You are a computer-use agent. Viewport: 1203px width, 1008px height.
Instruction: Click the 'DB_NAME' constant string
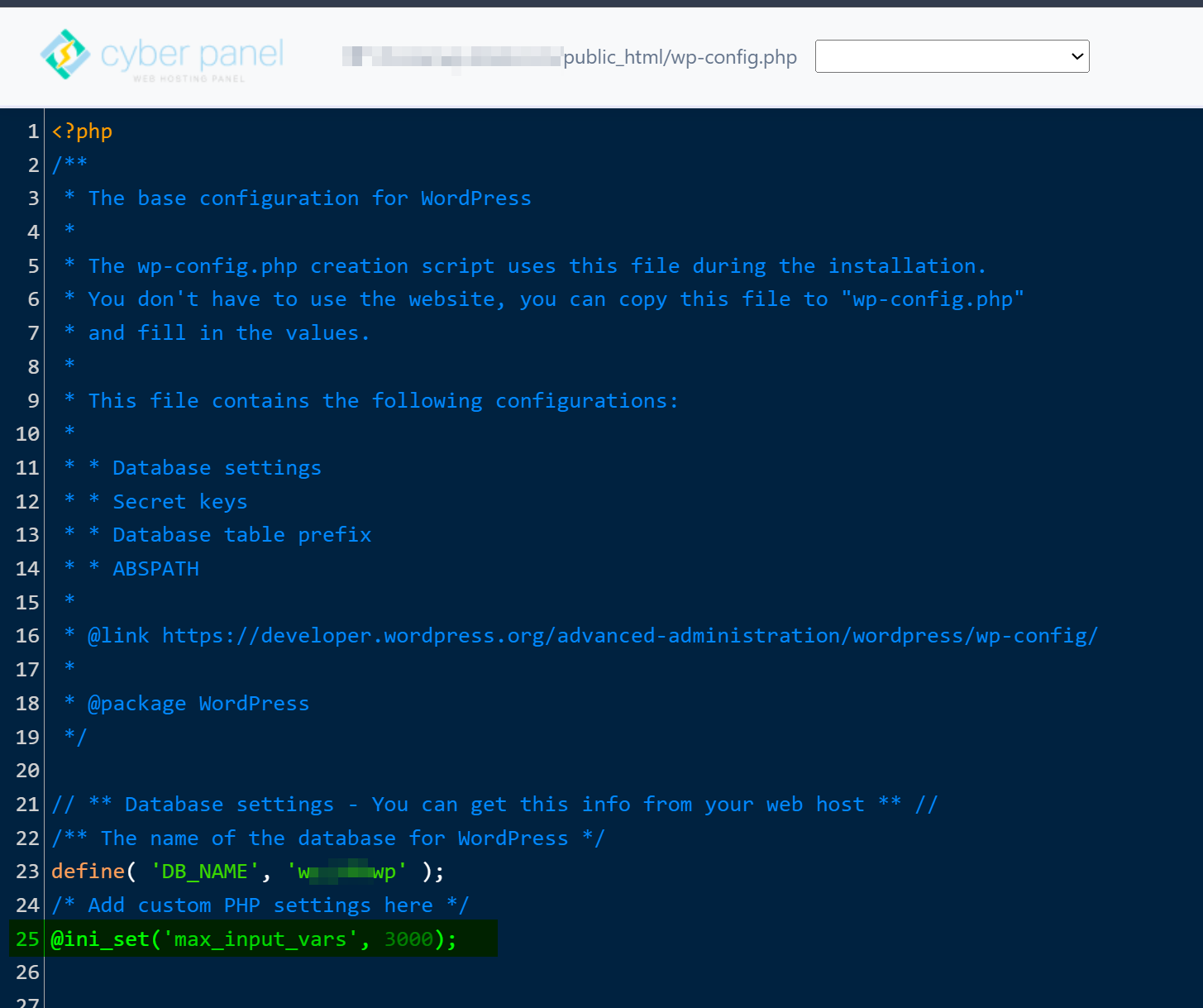pyautogui.click(x=204, y=872)
